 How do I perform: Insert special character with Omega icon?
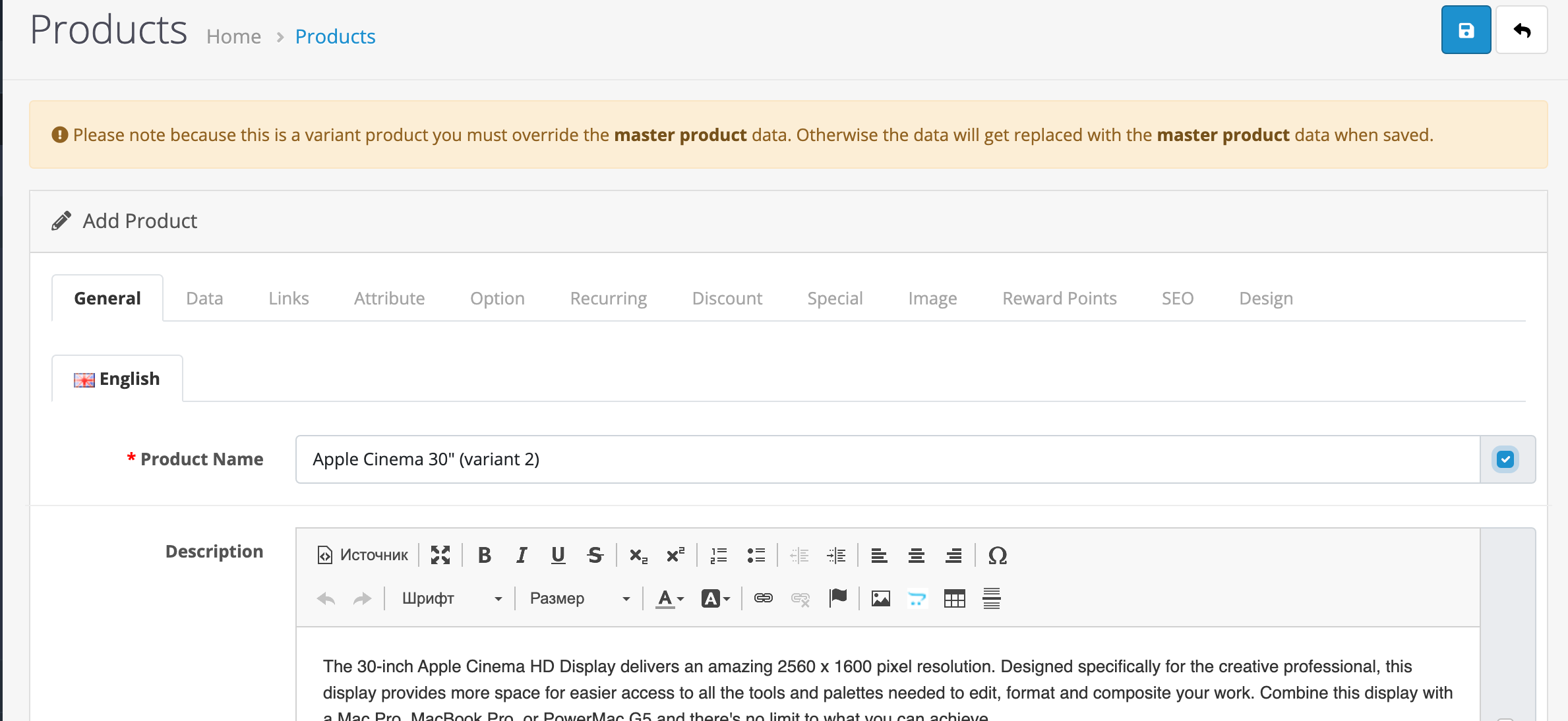(997, 556)
